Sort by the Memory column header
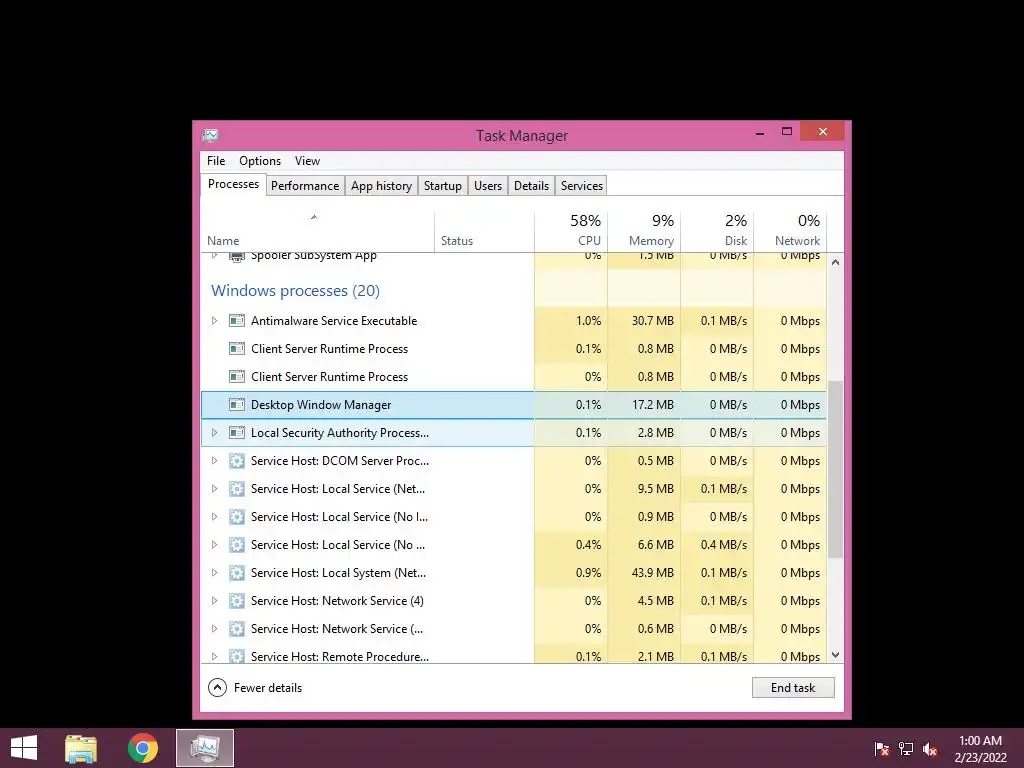The width and height of the screenshot is (1024, 768). 644,231
